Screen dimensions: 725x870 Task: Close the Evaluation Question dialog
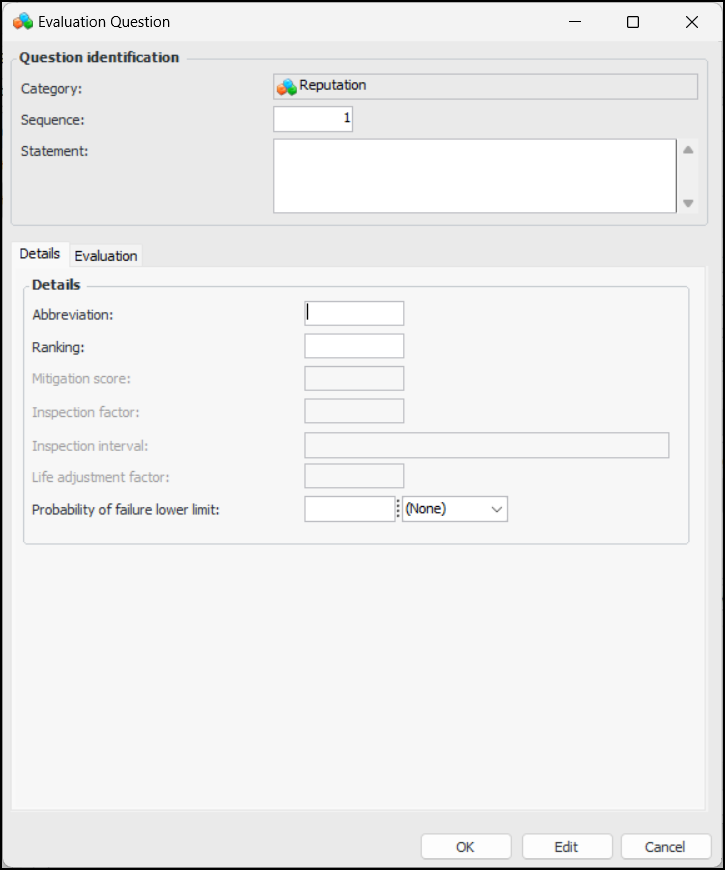tap(692, 22)
